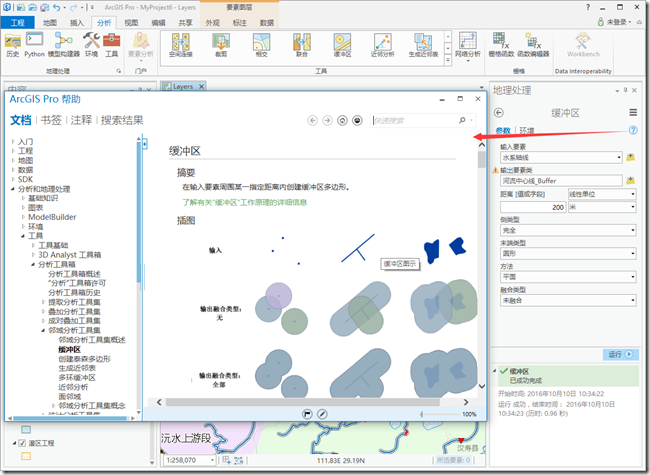Switch to 环境 tab in Geoprocessing pane
Image resolution: width=650 pixels, height=475 pixels.
coord(527,131)
